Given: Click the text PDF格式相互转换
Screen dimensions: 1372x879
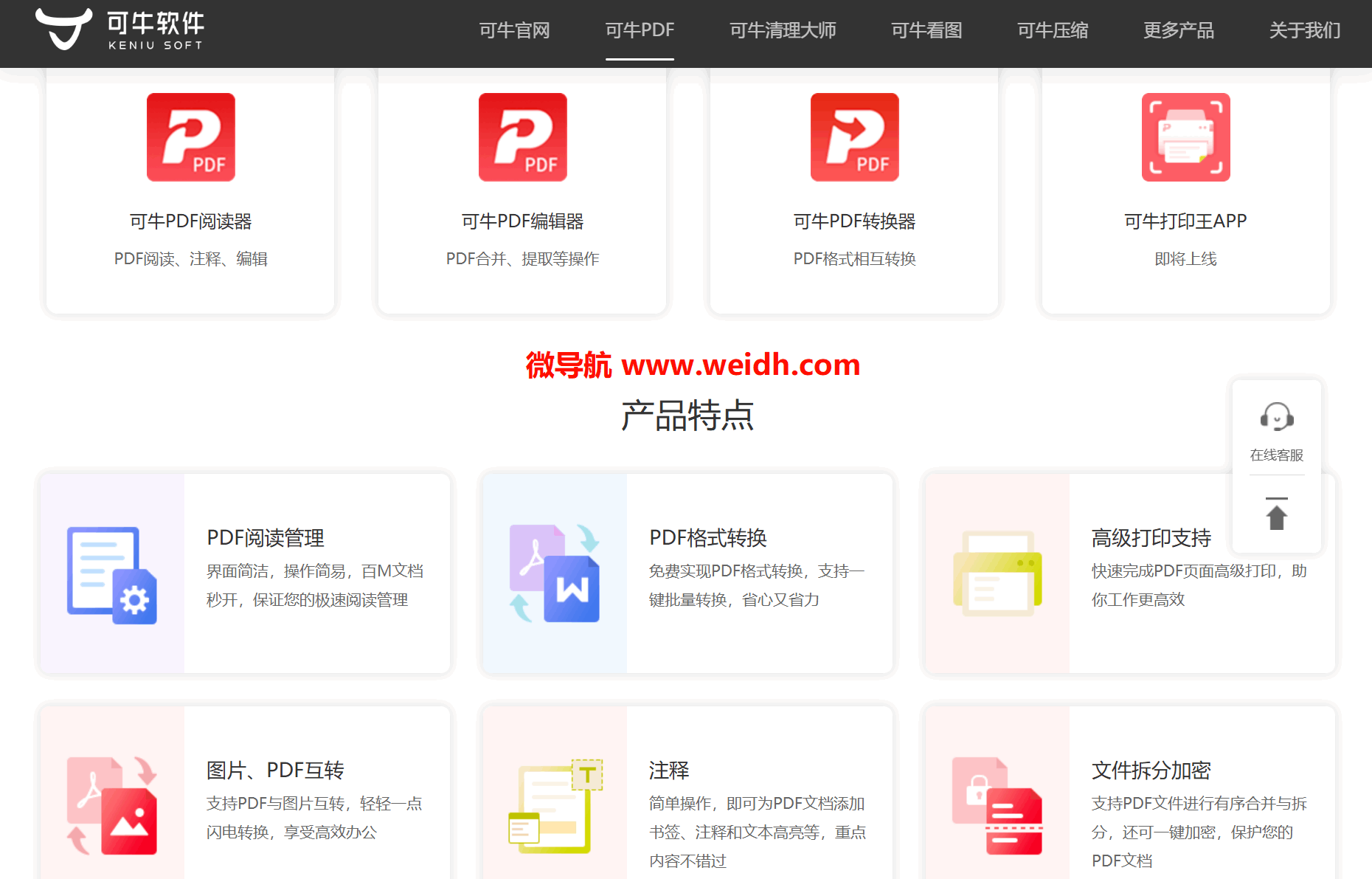Looking at the screenshot, I should (855, 259).
